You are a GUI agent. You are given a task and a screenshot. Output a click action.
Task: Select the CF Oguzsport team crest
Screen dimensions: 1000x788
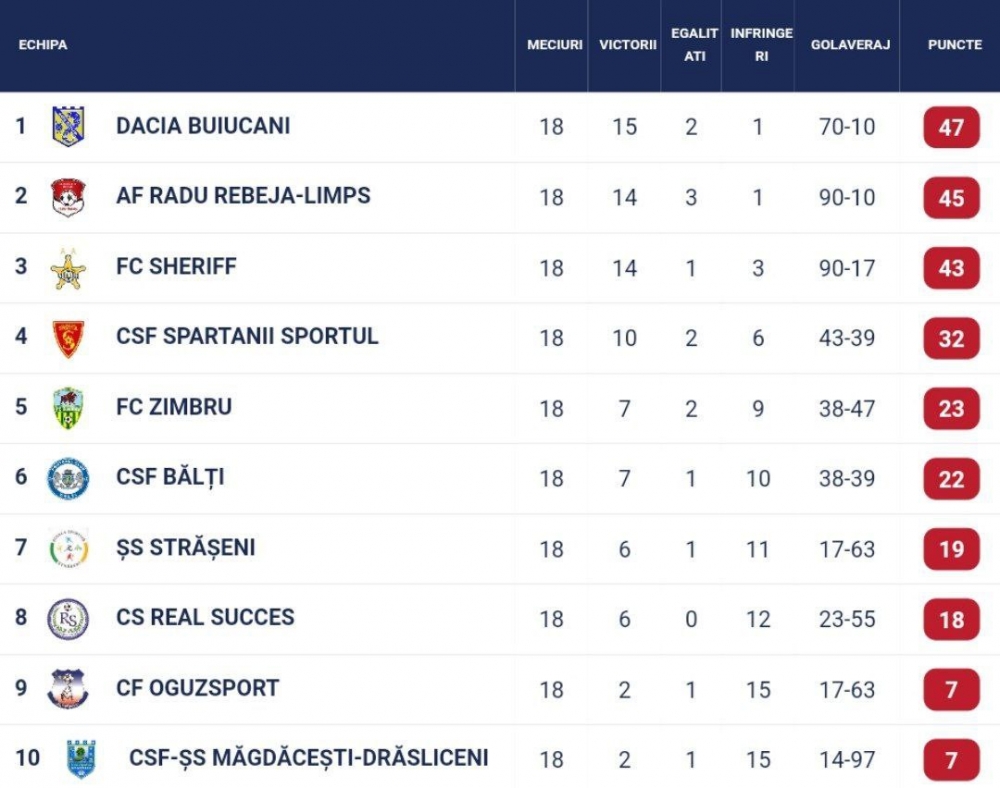[x=68, y=689]
